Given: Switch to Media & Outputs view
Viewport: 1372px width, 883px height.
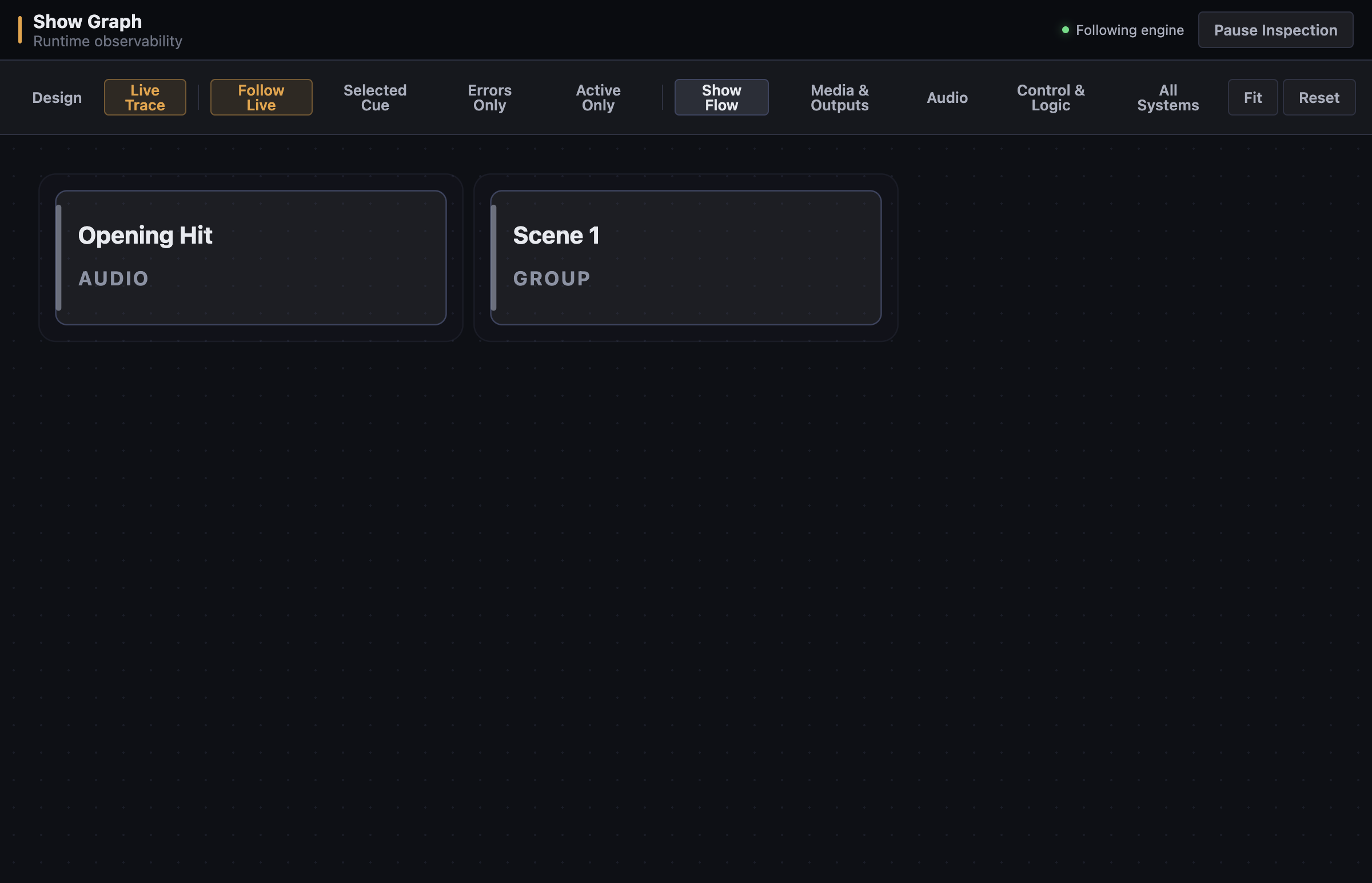Looking at the screenshot, I should pyautogui.click(x=840, y=97).
